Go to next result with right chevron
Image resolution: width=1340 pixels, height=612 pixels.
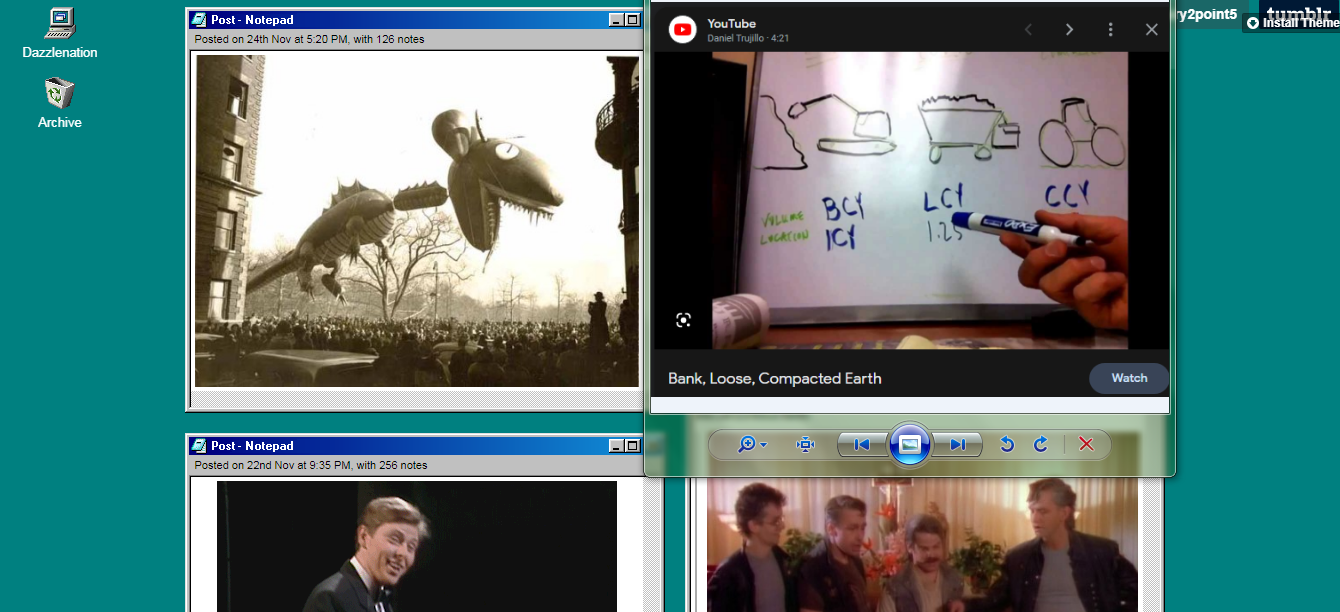(1069, 30)
